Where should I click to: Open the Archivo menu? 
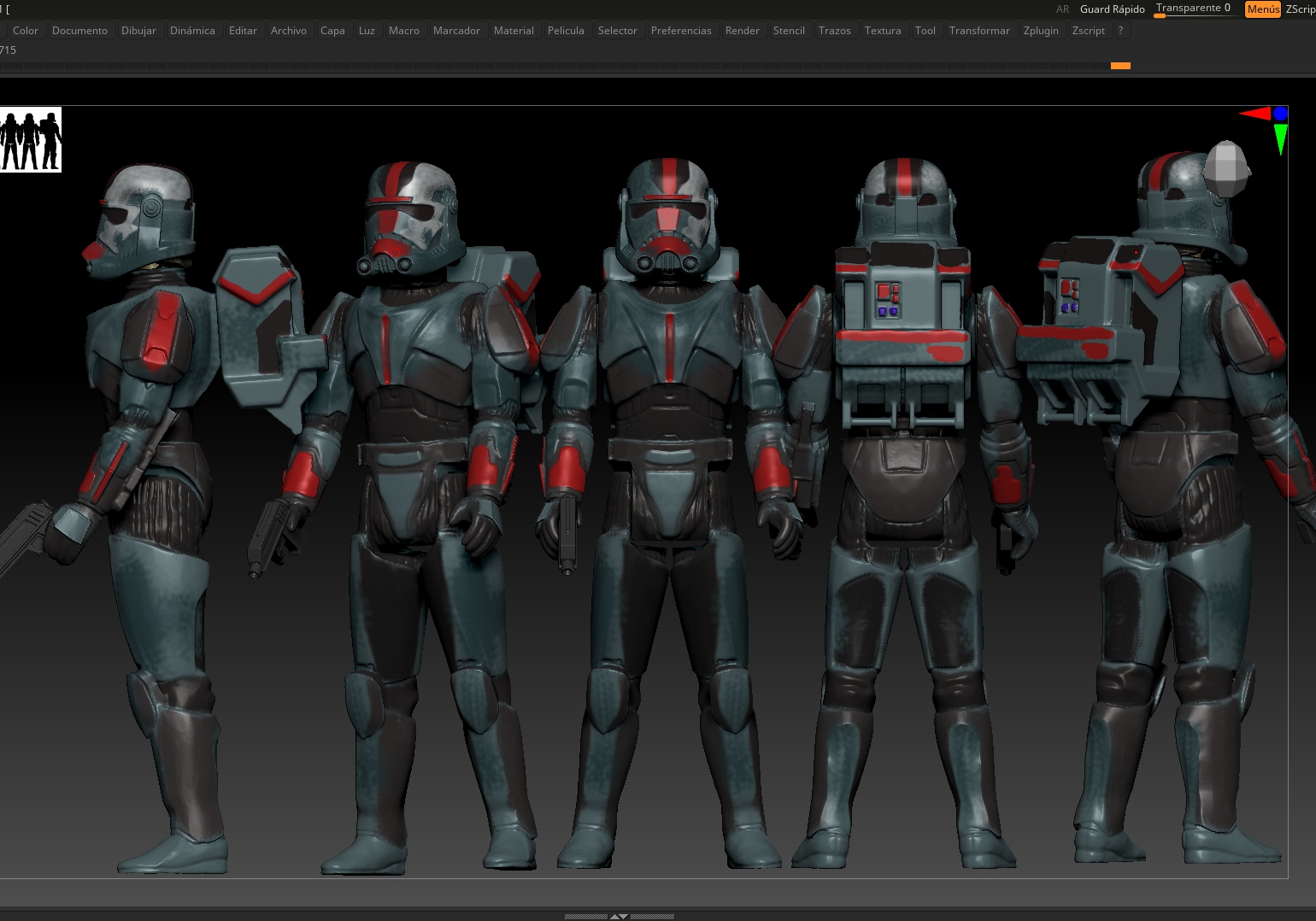pos(288,31)
